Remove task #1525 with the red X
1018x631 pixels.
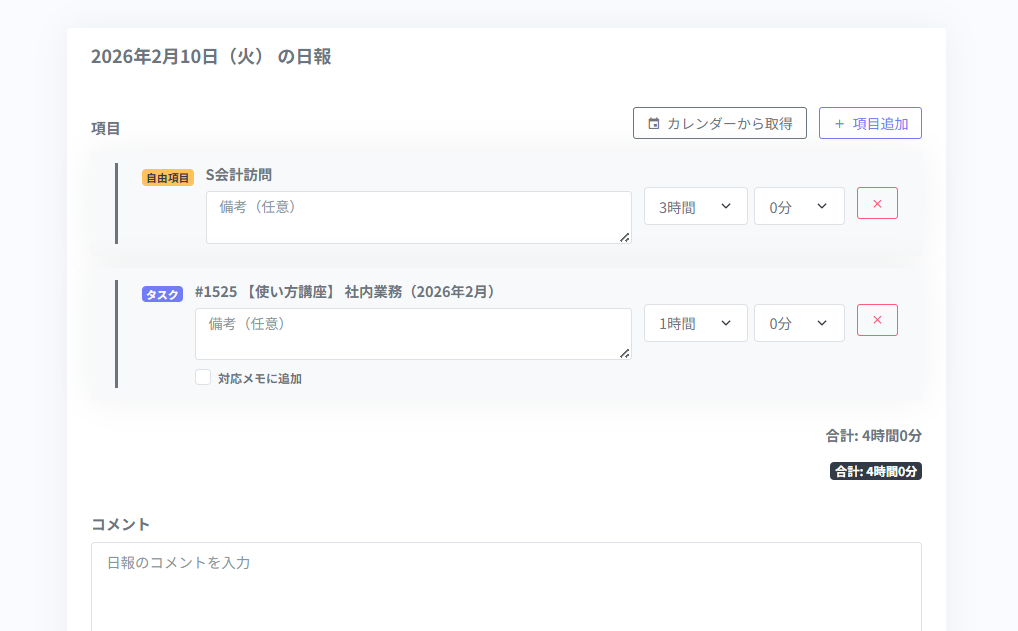pos(877,320)
